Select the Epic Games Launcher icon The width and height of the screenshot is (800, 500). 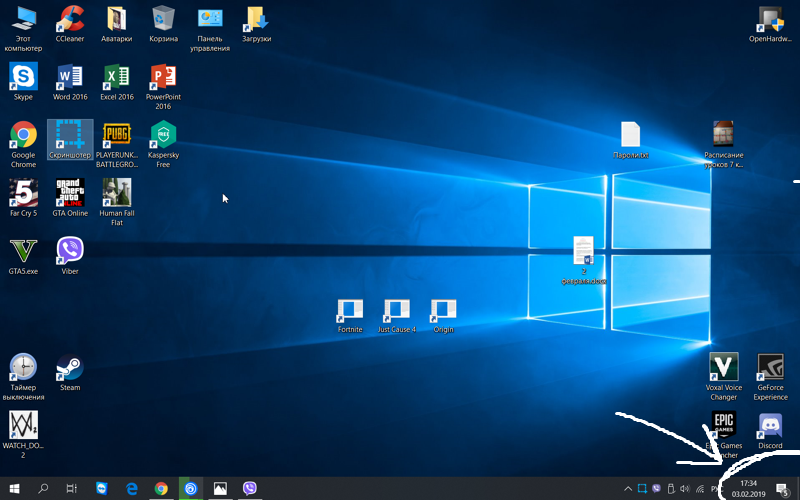[x=723, y=435]
